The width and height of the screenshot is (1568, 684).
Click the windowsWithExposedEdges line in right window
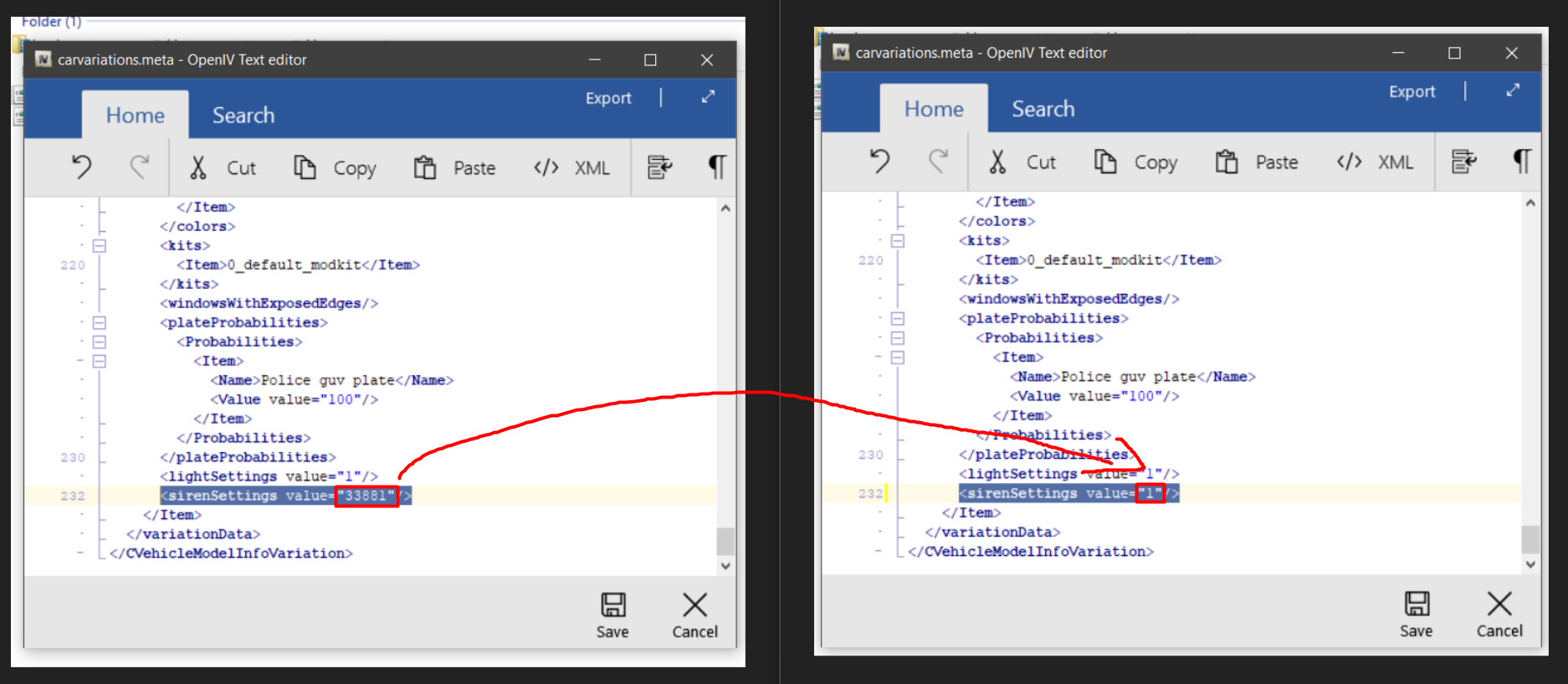1069,299
